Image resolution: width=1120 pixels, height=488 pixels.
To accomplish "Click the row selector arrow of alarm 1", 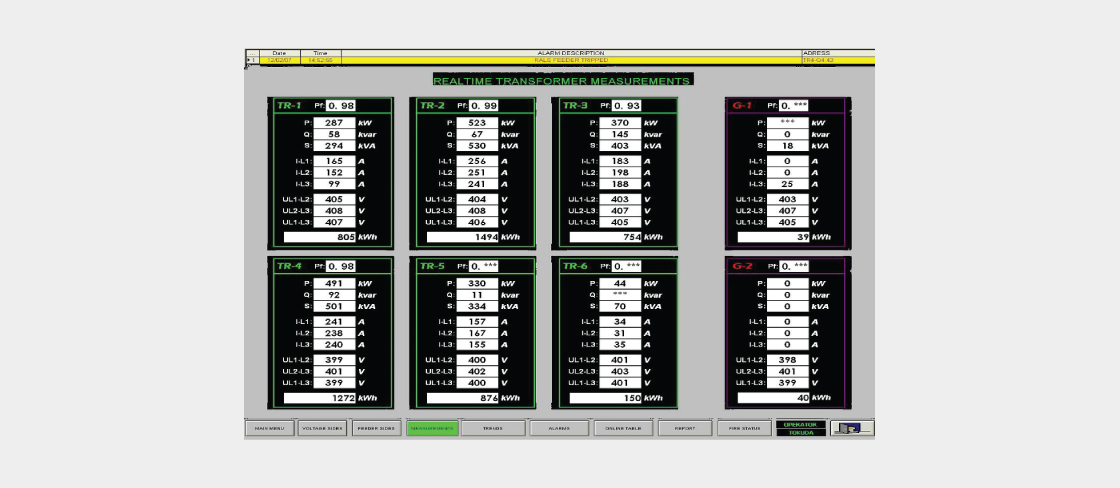I will 251,61.
